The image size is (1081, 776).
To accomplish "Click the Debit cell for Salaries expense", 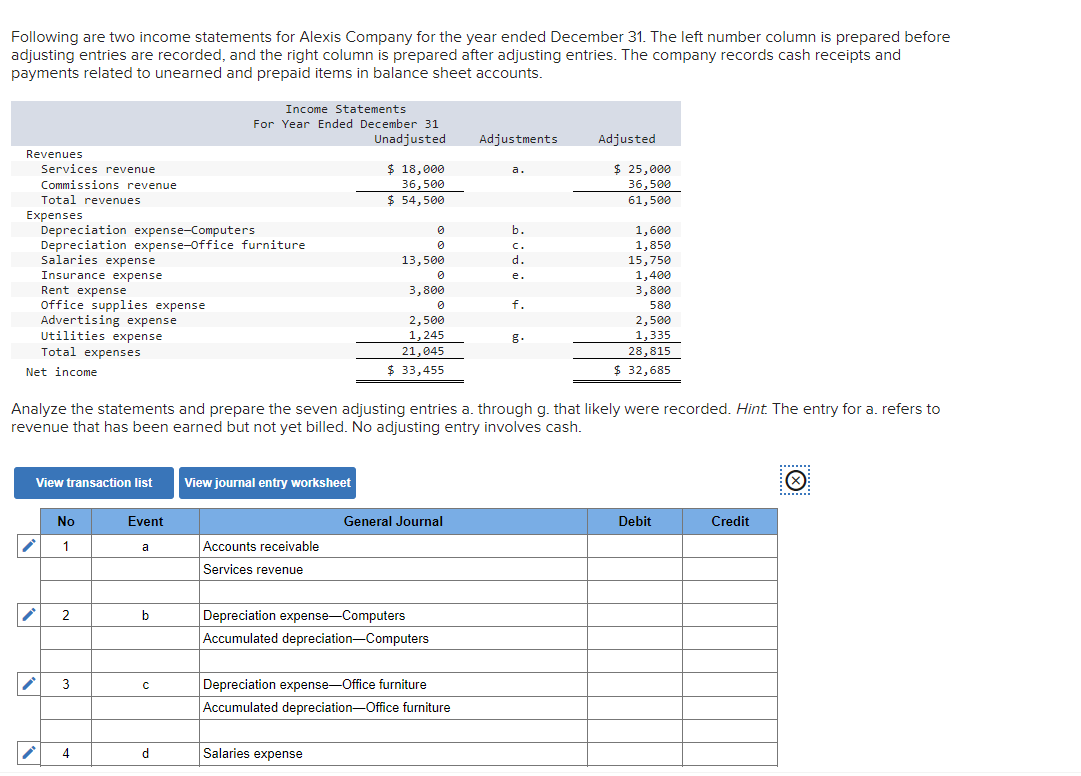I will point(634,753).
